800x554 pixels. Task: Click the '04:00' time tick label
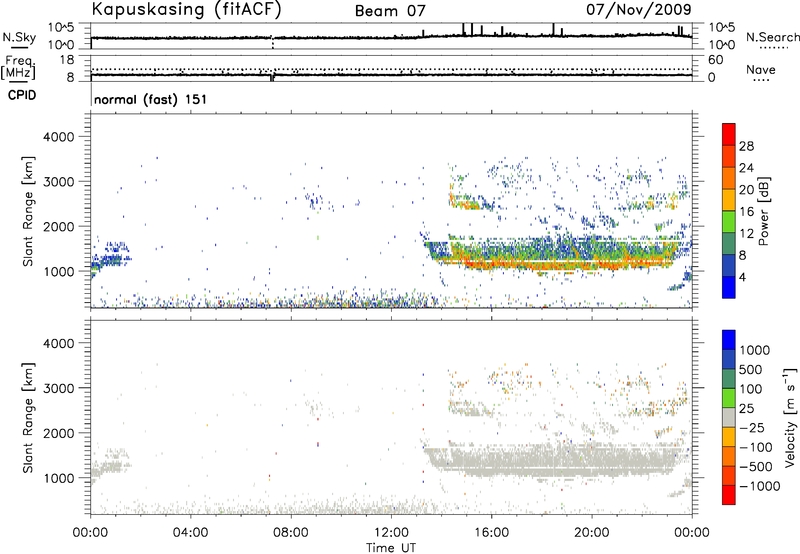click(190, 533)
